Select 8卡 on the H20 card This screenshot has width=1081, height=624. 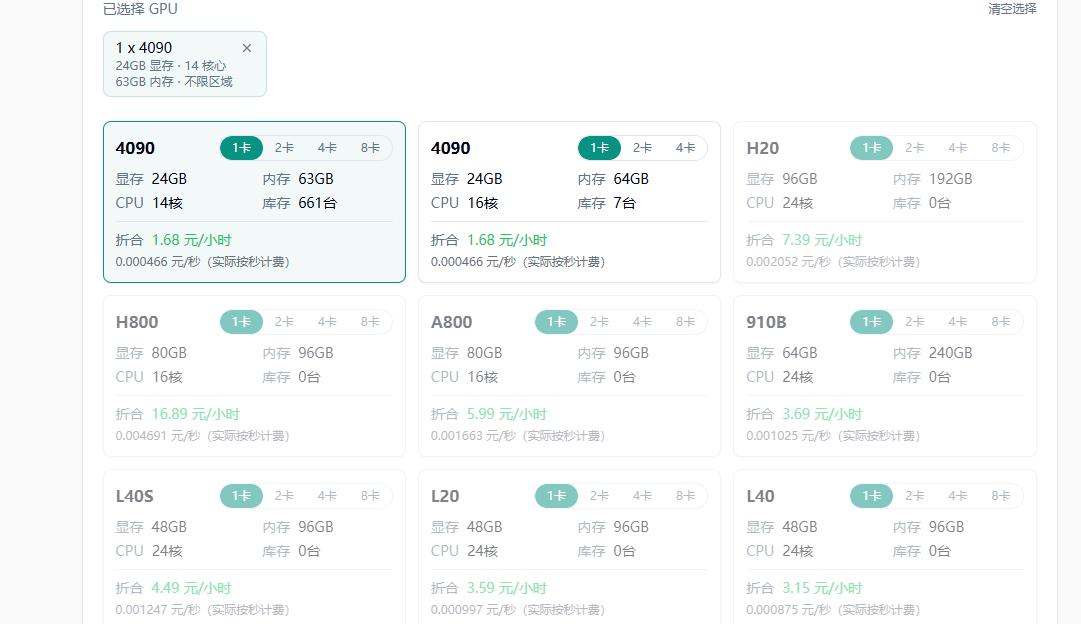tap(1001, 148)
